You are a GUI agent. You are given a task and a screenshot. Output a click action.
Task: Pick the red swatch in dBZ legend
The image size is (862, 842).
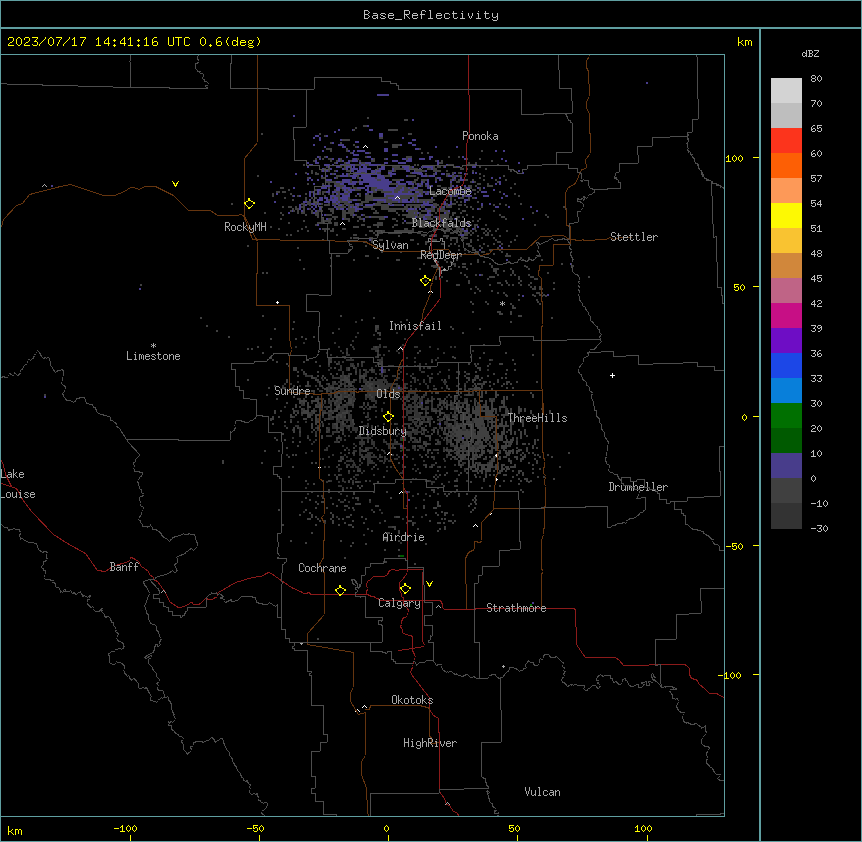786,140
